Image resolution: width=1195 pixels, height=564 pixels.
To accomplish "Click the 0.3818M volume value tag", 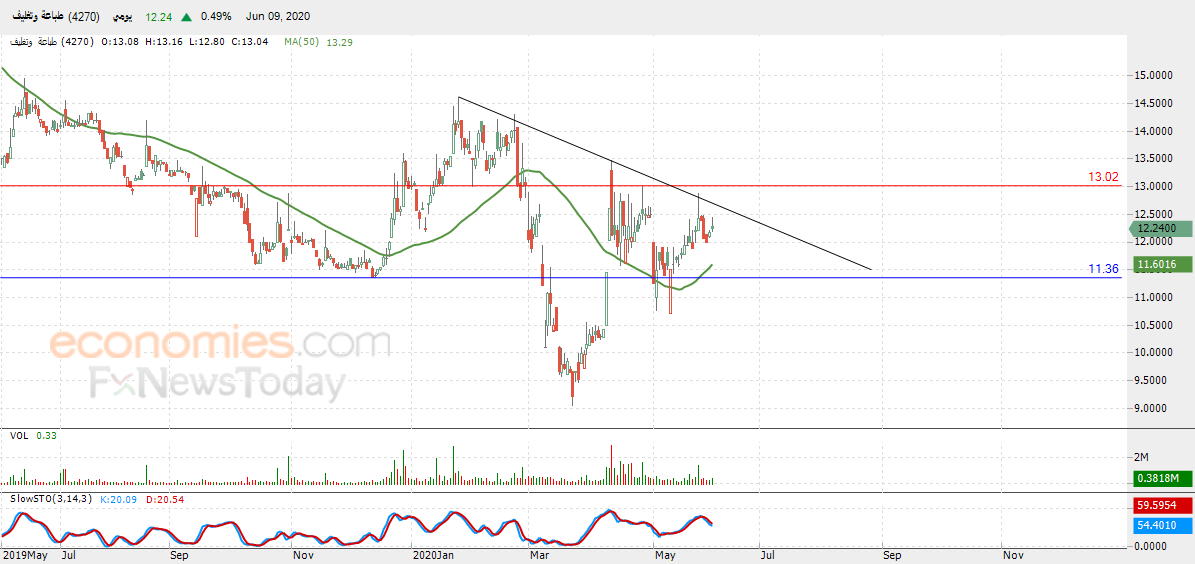I will pos(1159,479).
